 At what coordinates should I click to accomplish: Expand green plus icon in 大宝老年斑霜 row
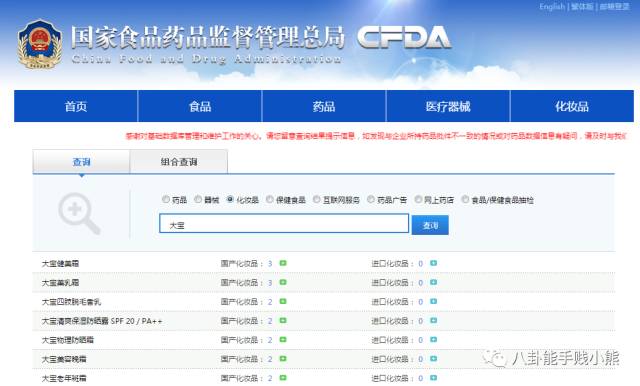point(283,378)
